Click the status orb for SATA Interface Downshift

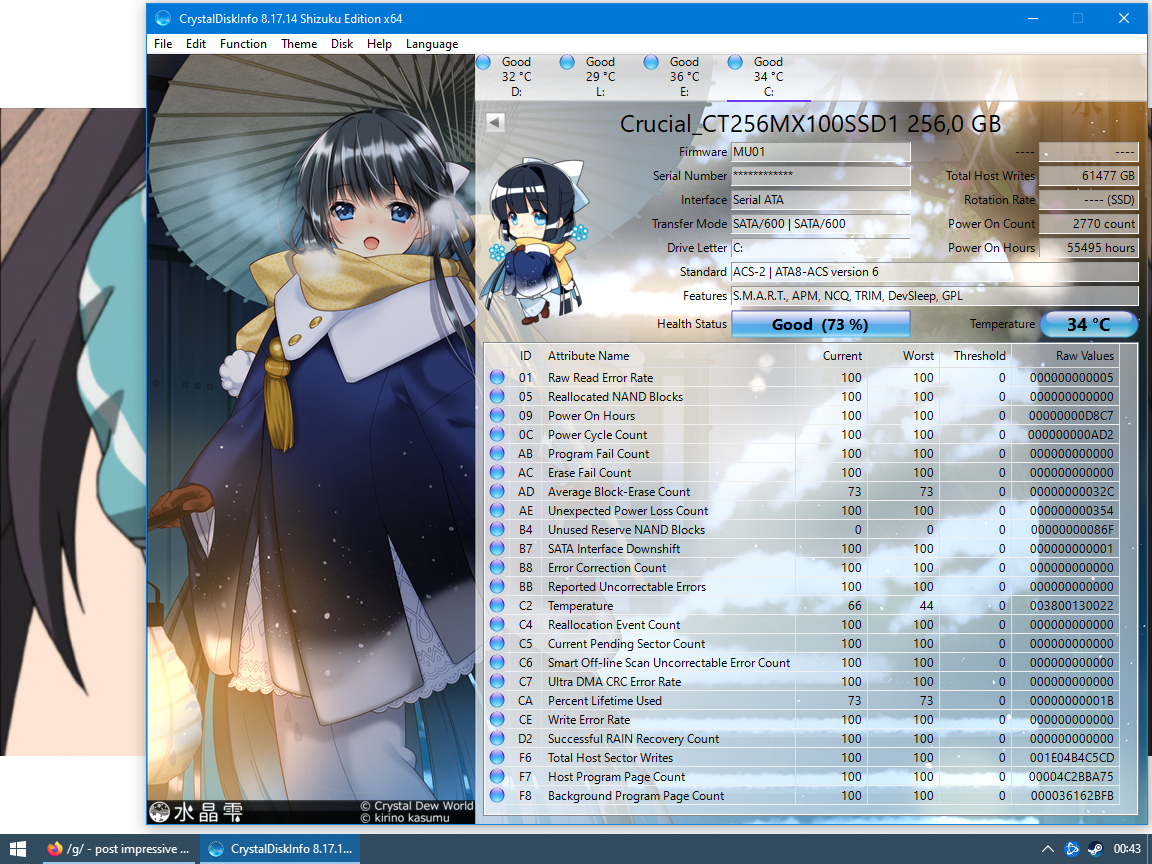(x=497, y=549)
